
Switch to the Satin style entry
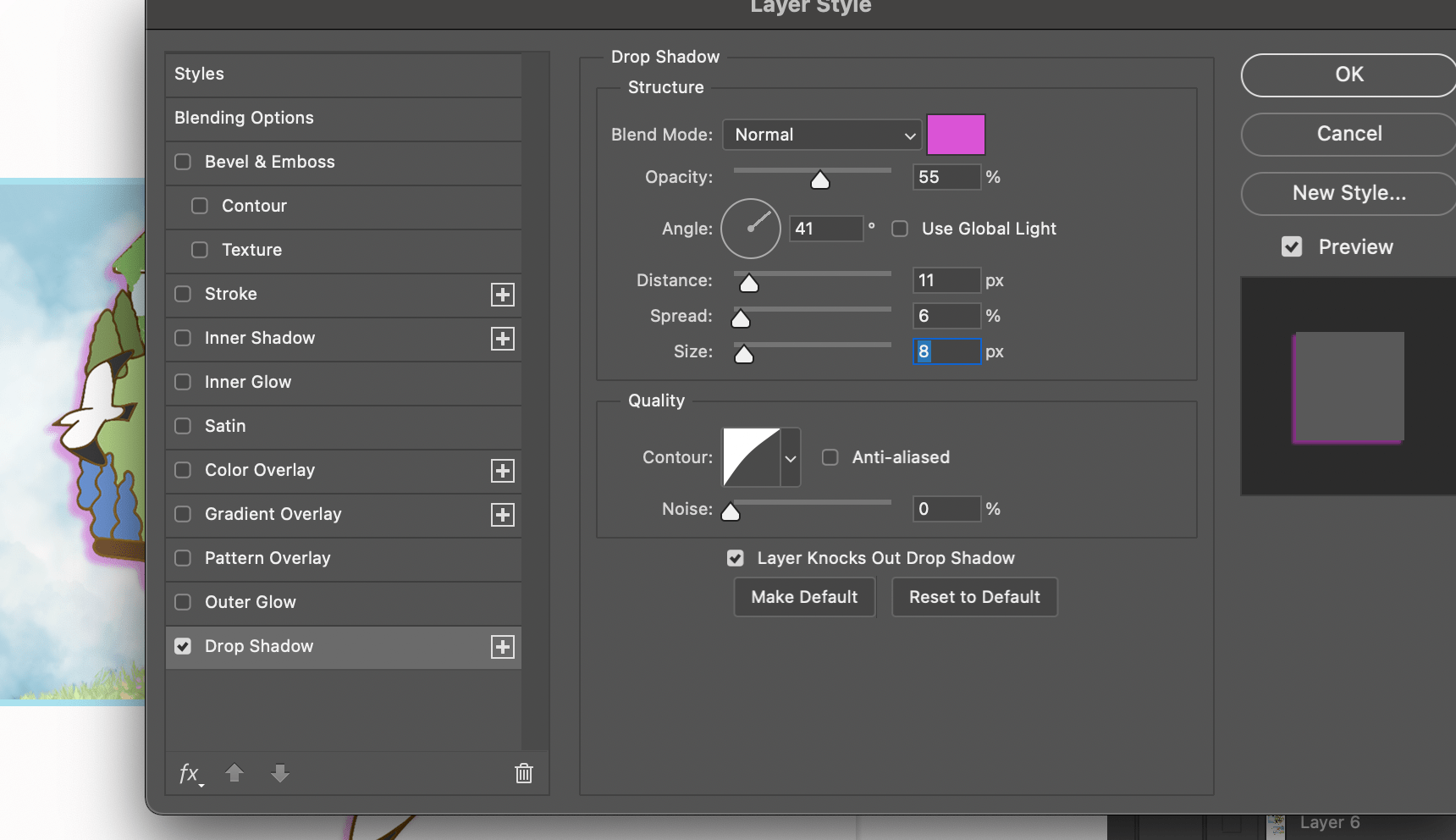(224, 426)
